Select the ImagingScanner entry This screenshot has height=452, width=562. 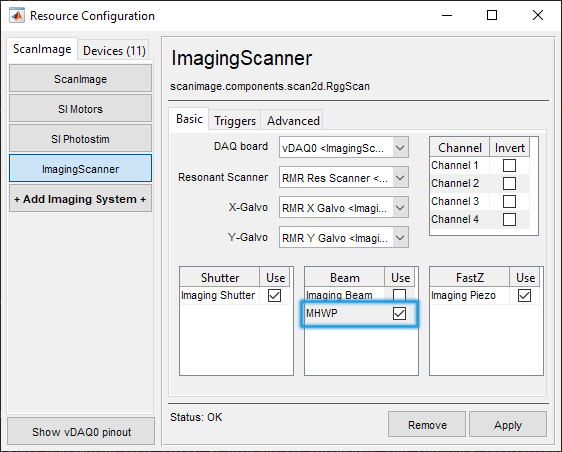80,169
